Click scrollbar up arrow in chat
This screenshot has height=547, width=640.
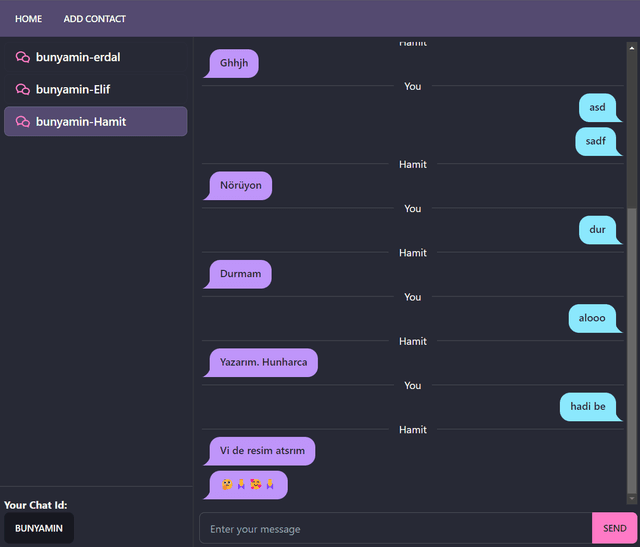tap(632, 48)
